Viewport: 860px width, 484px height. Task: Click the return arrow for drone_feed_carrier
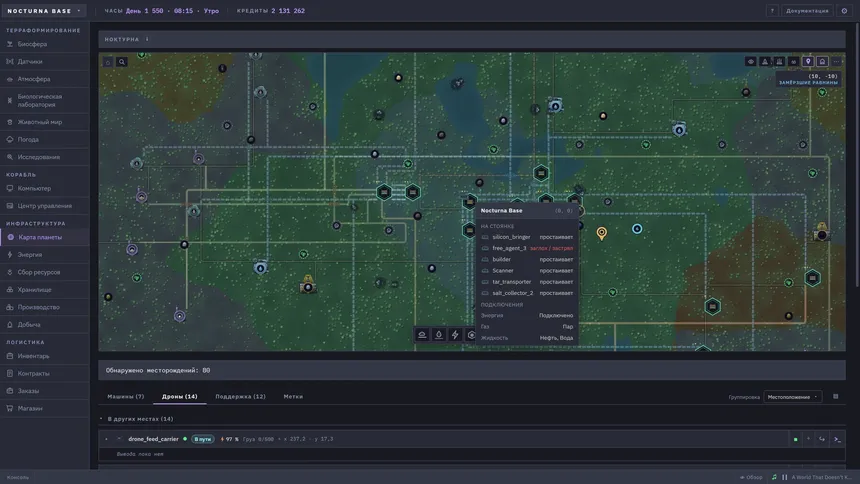click(x=822, y=439)
